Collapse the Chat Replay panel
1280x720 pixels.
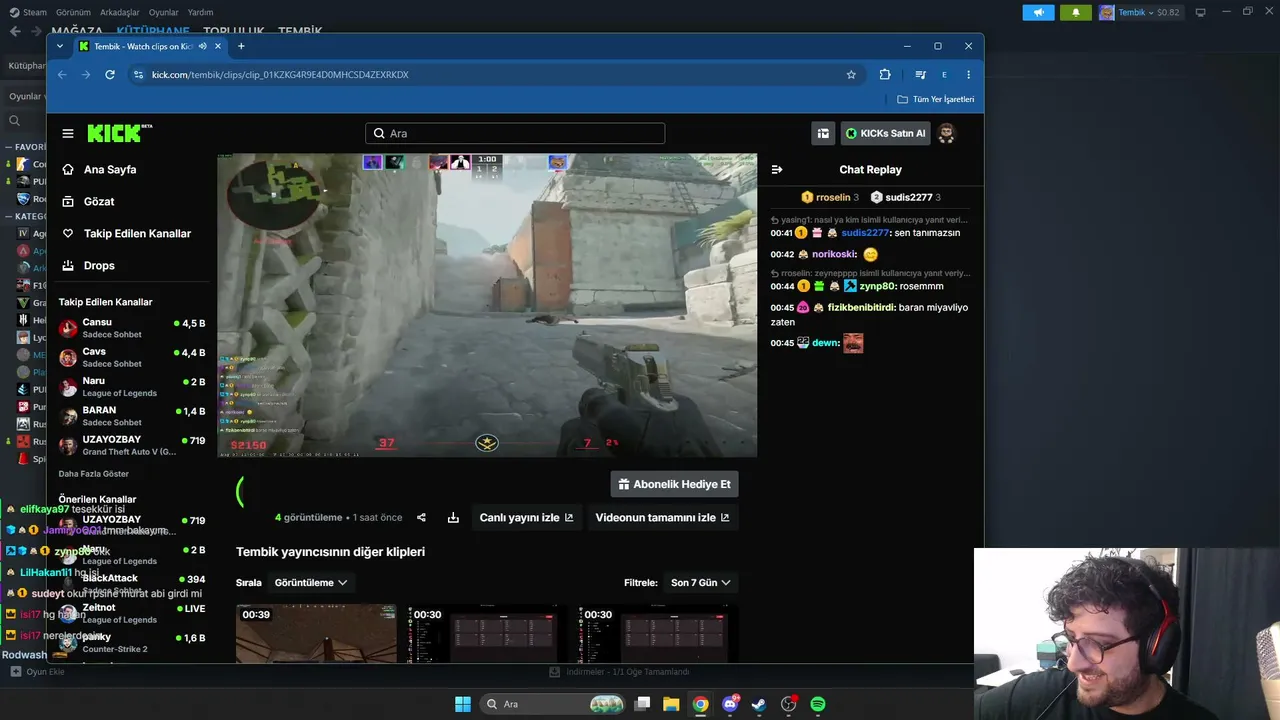click(x=777, y=170)
